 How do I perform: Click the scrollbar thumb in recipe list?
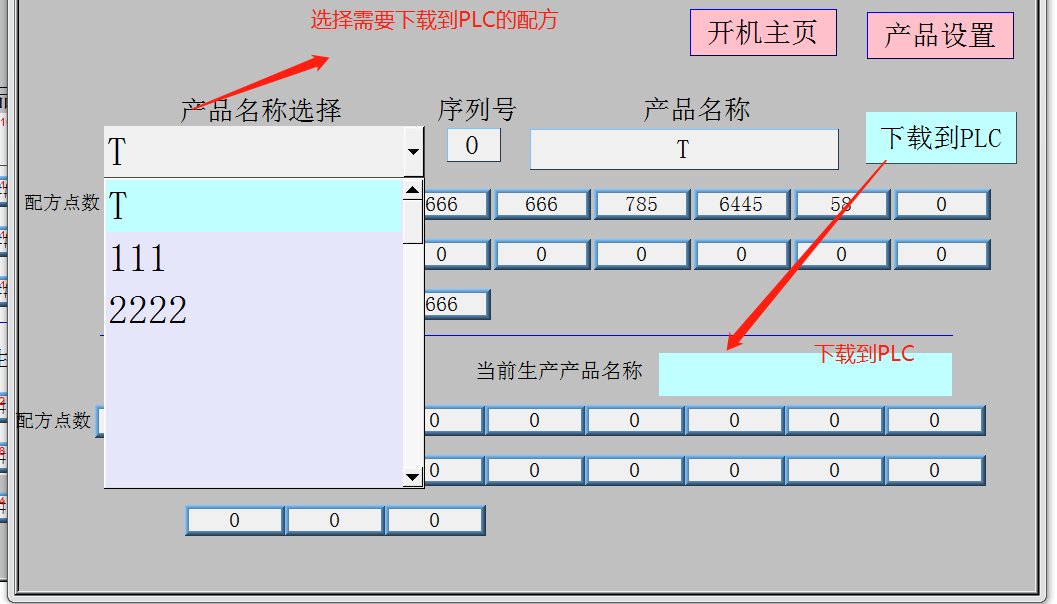coord(412,221)
